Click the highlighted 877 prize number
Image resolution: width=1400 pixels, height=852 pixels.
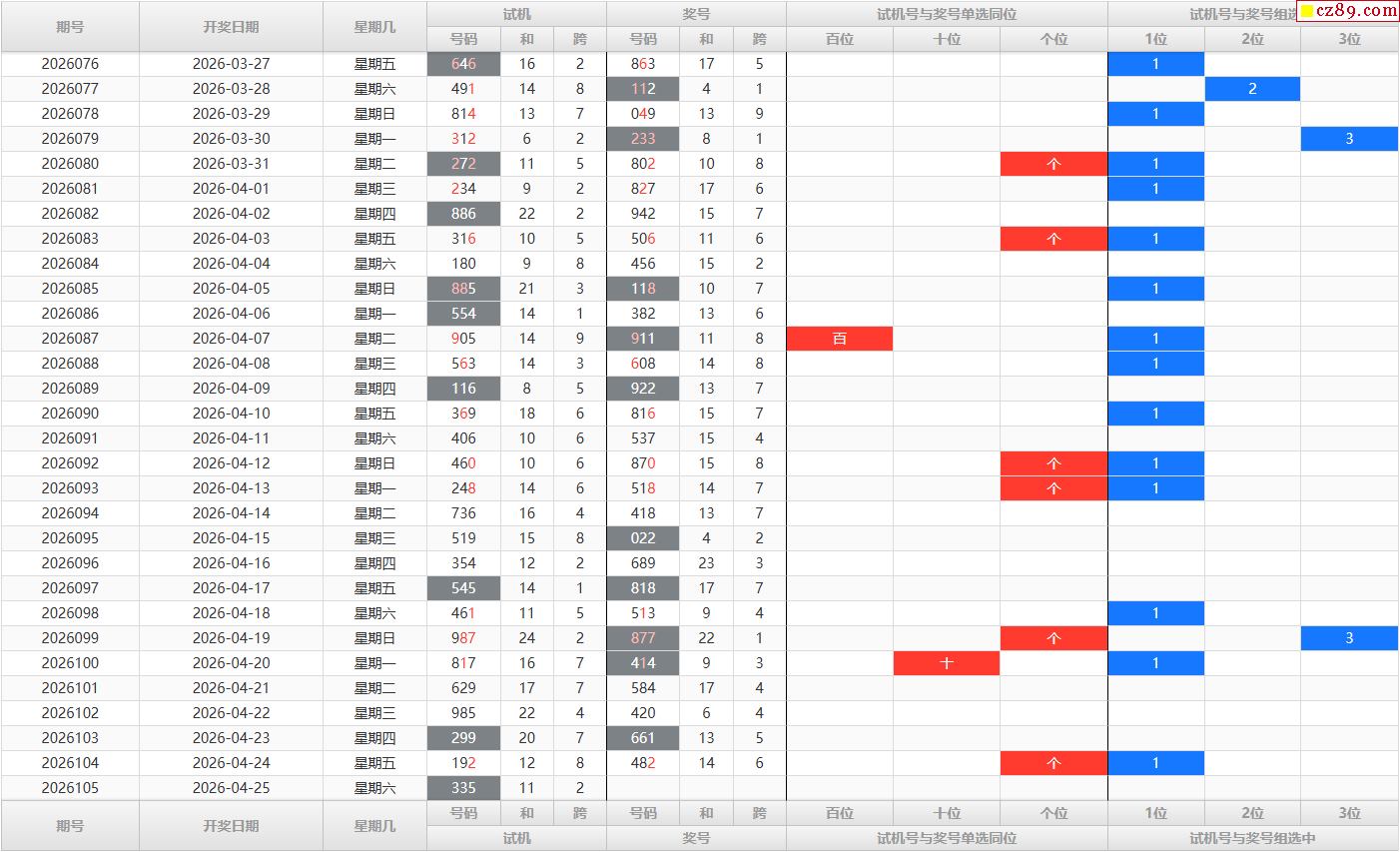point(643,638)
